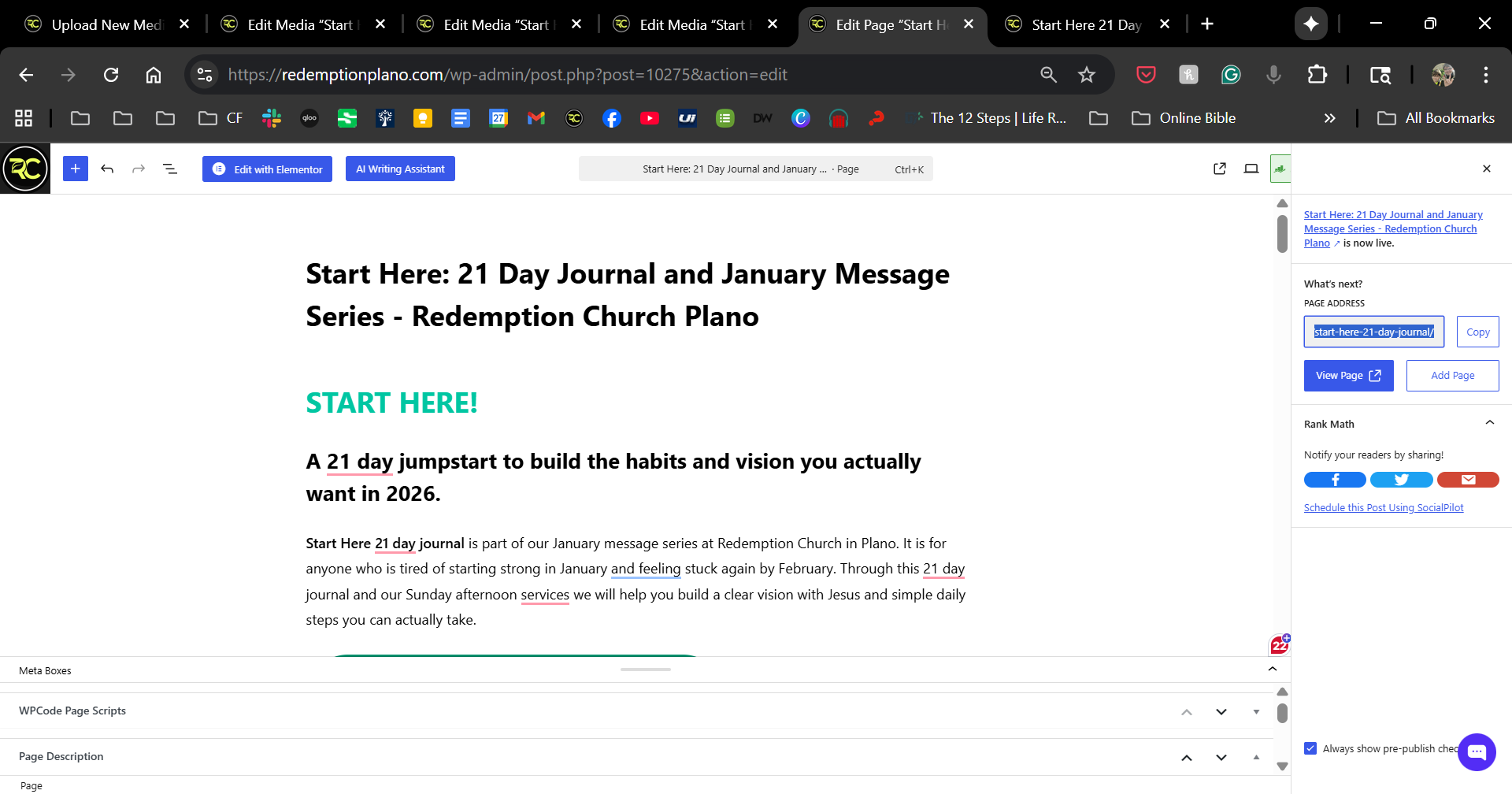Click the Edit with Elementor button
1512x794 pixels.
[267, 169]
